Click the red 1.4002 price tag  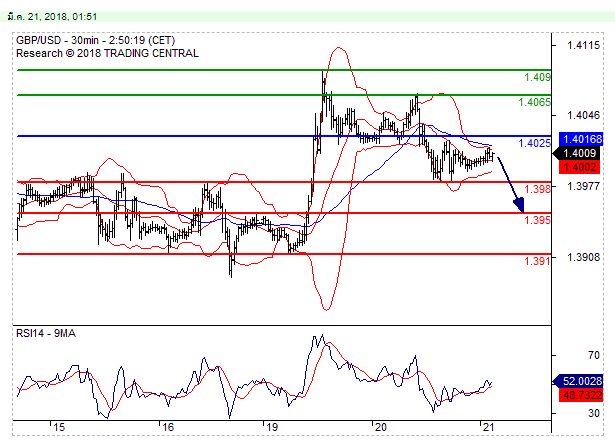579,167
